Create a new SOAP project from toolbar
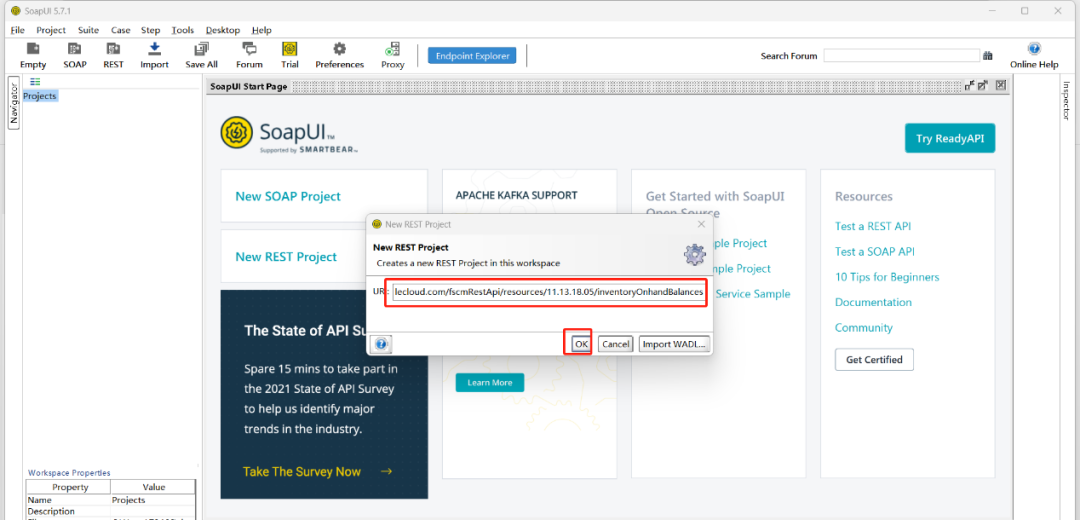Screen dimensions: 1080x520 [75, 55]
